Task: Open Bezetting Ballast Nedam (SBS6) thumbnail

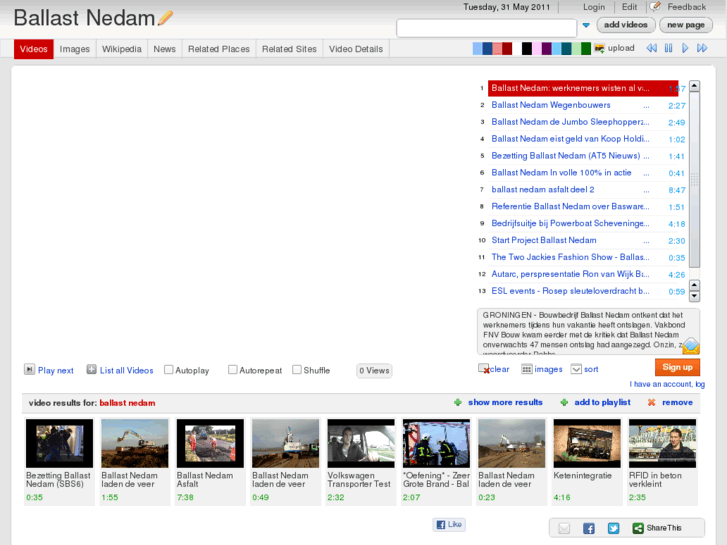Action: [59, 443]
